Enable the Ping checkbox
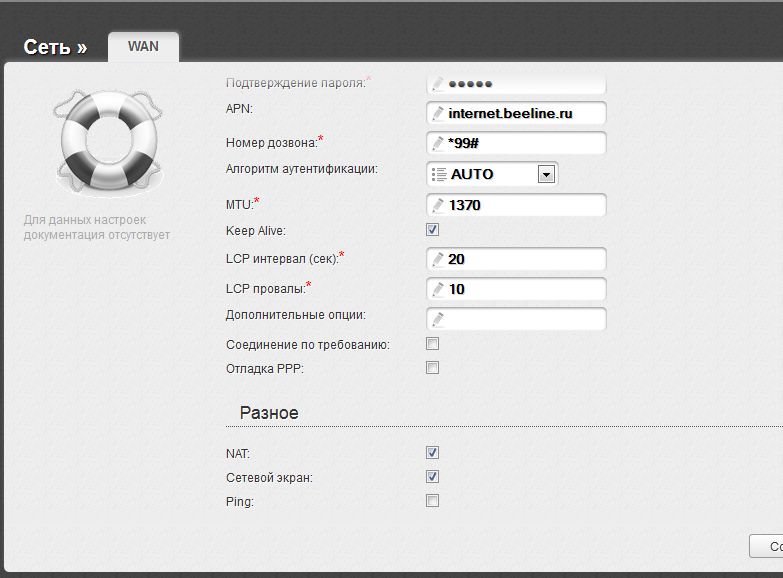The image size is (783, 578). [x=432, y=501]
